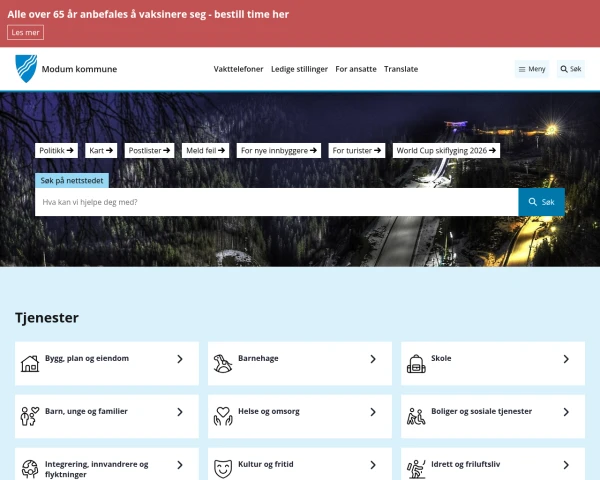The image size is (600, 480).
Task: Click the family icon for Barn, unge og familier
Action: [30, 416]
